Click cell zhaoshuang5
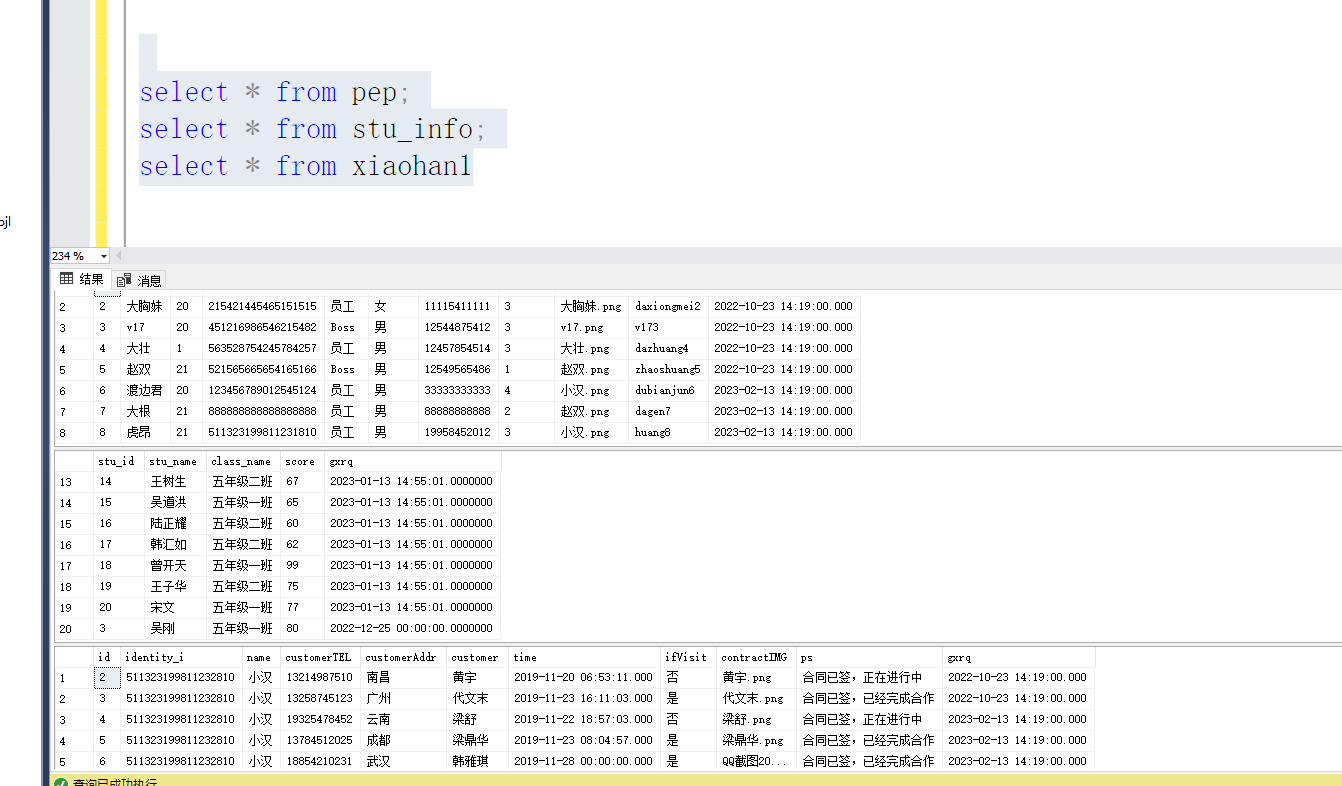Image resolution: width=1342 pixels, height=786 pixels. point(667,369)
